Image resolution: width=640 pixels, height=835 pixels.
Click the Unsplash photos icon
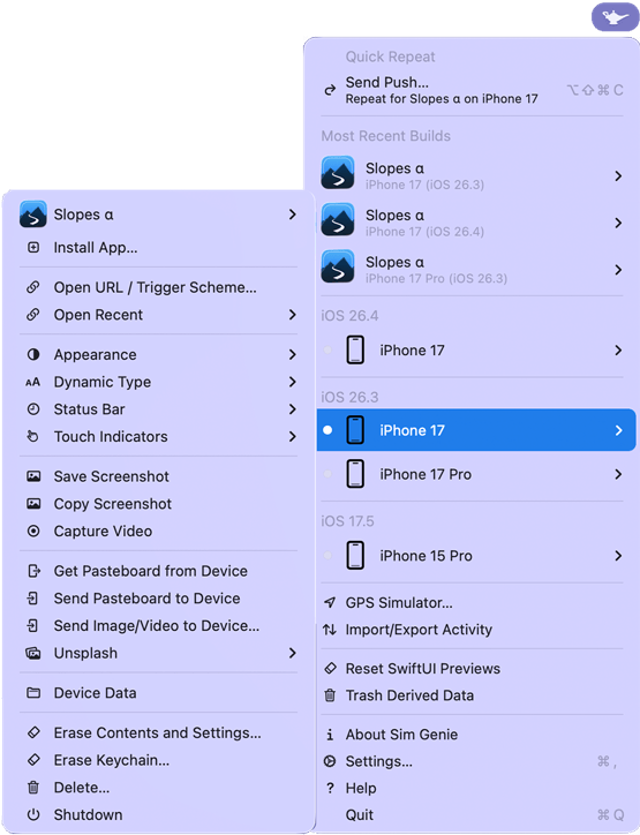pyautogui.click(x=33, y=653)
